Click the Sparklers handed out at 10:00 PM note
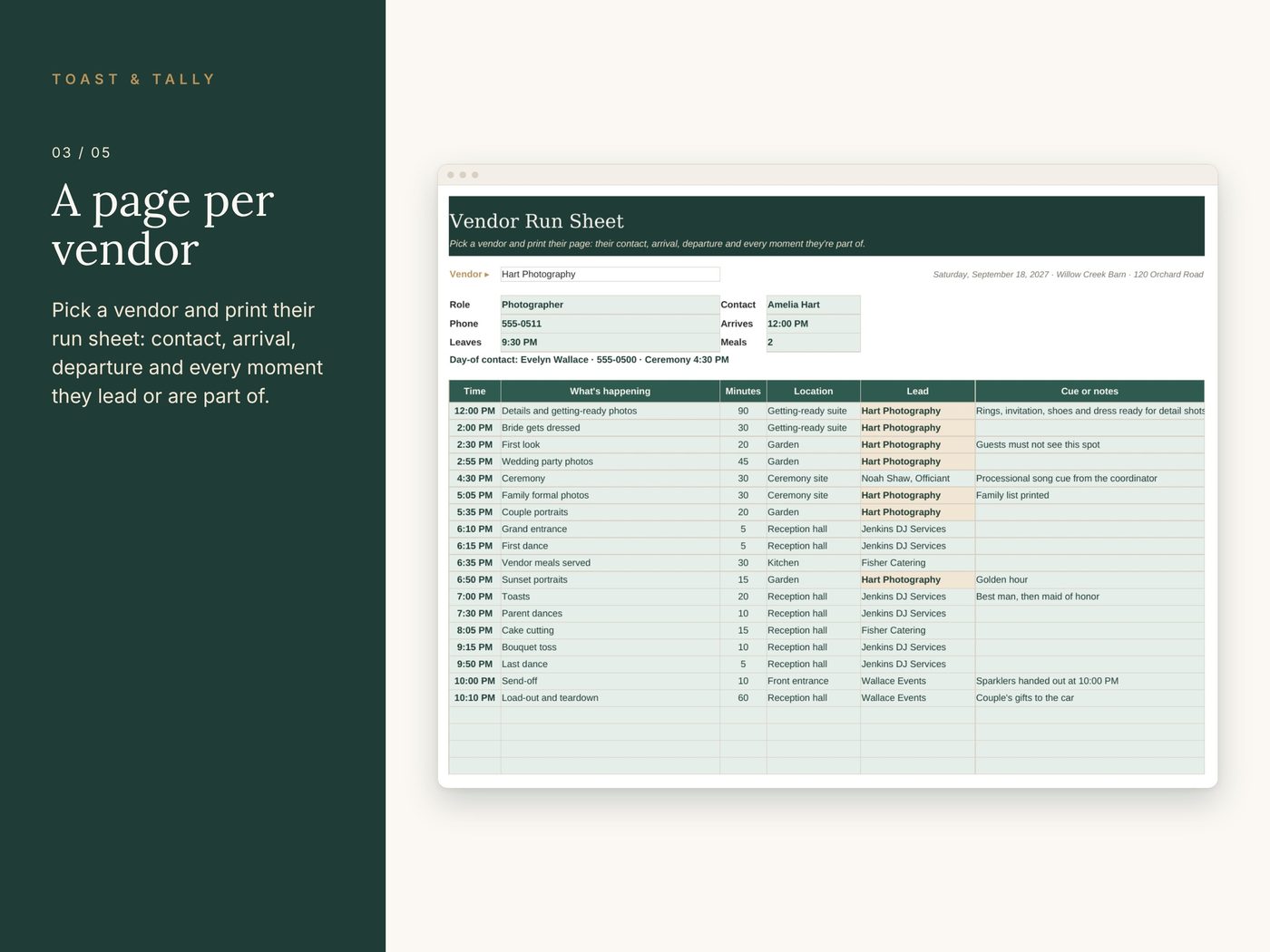This screenshot has width=1270, height=952. click(1089, 681)
